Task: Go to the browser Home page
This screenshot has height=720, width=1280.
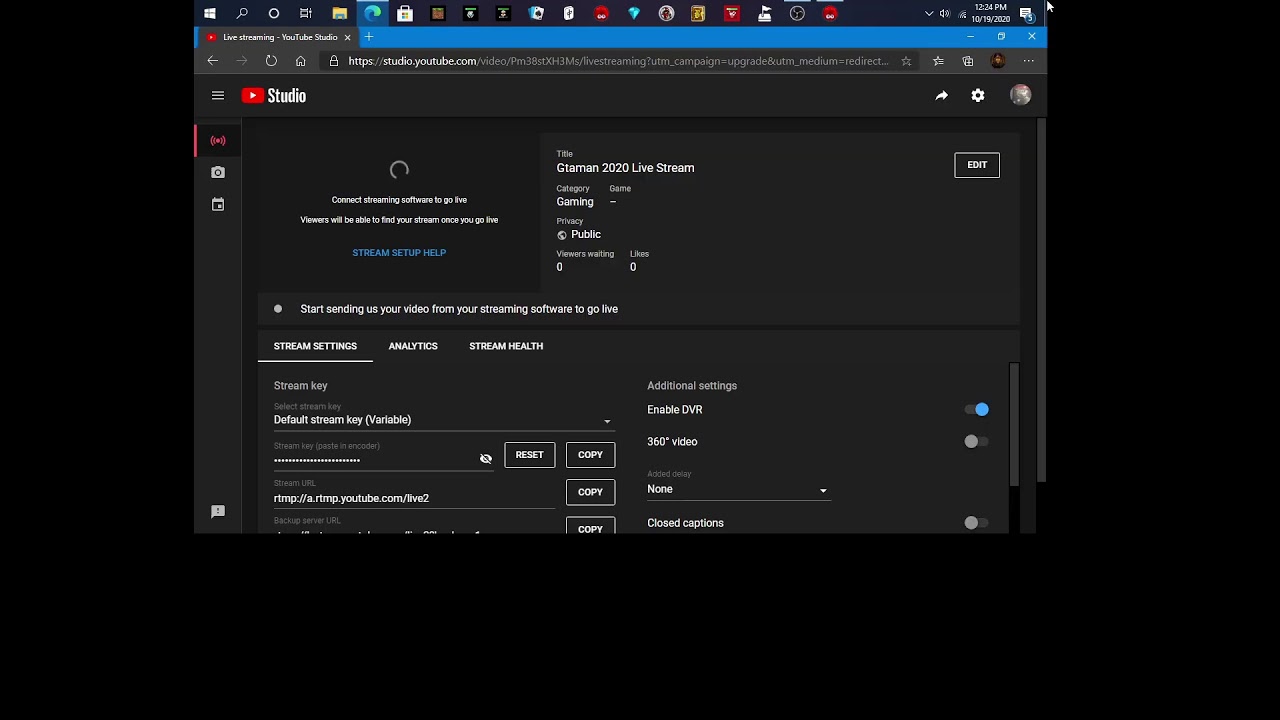Action: pos(300,61)
